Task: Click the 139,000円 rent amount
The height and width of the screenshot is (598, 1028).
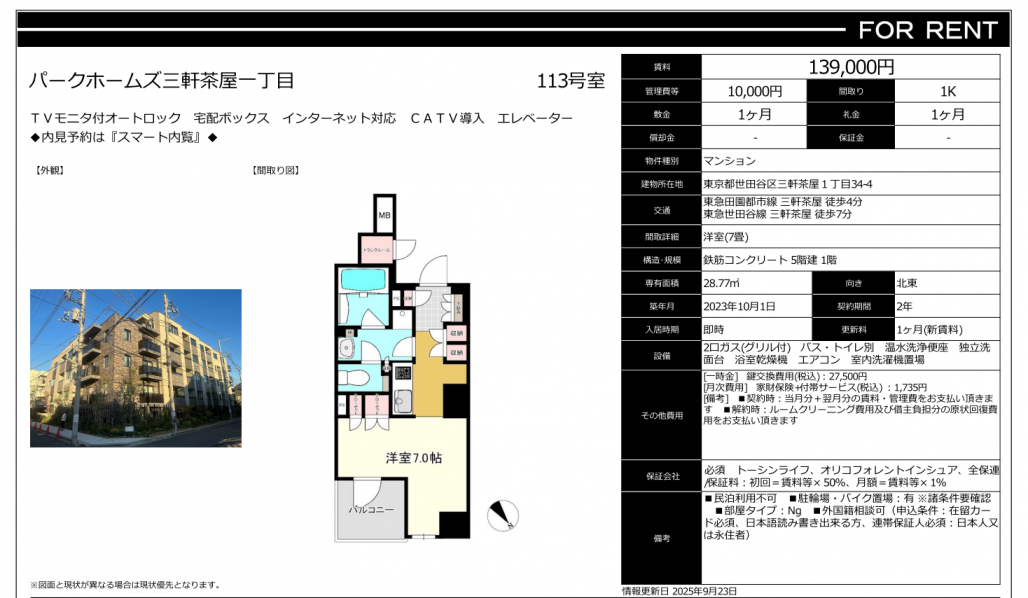Action: tap(850, 67)
